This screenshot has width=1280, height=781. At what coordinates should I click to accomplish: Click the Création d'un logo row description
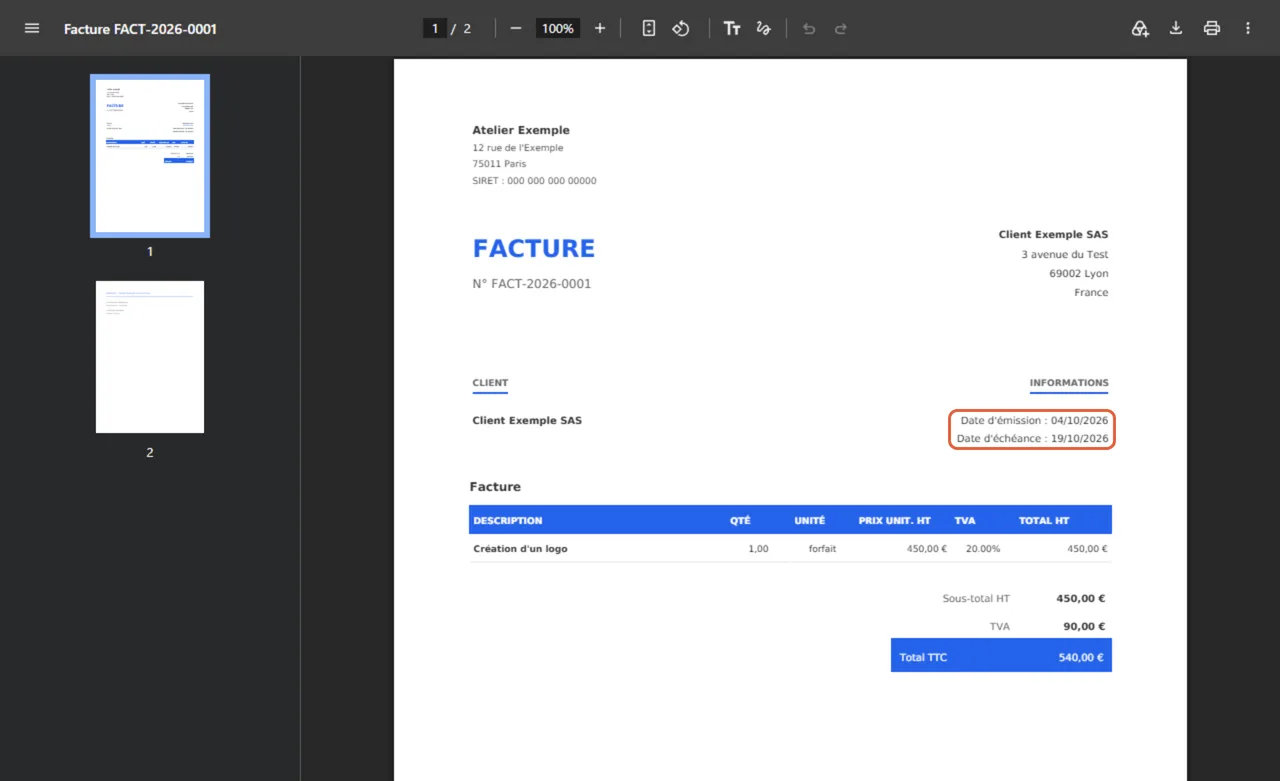point(520,549)
